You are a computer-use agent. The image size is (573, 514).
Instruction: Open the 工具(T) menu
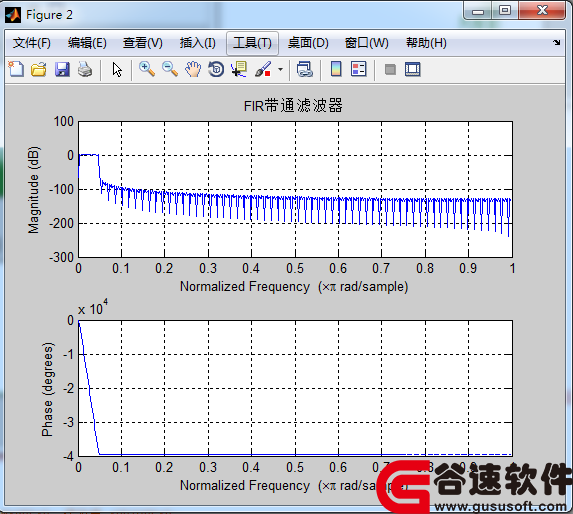coord(253,43)
